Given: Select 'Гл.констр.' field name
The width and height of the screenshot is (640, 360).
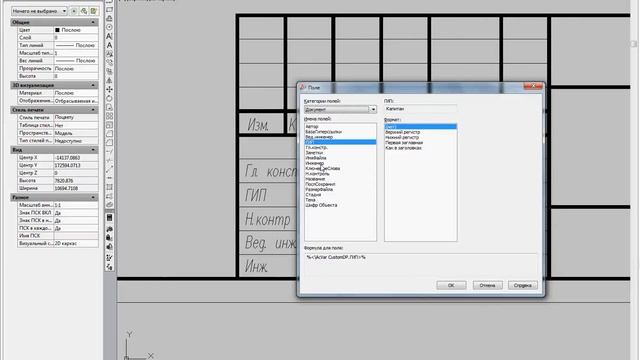Looking at the screenshot, I should [316, 147].
